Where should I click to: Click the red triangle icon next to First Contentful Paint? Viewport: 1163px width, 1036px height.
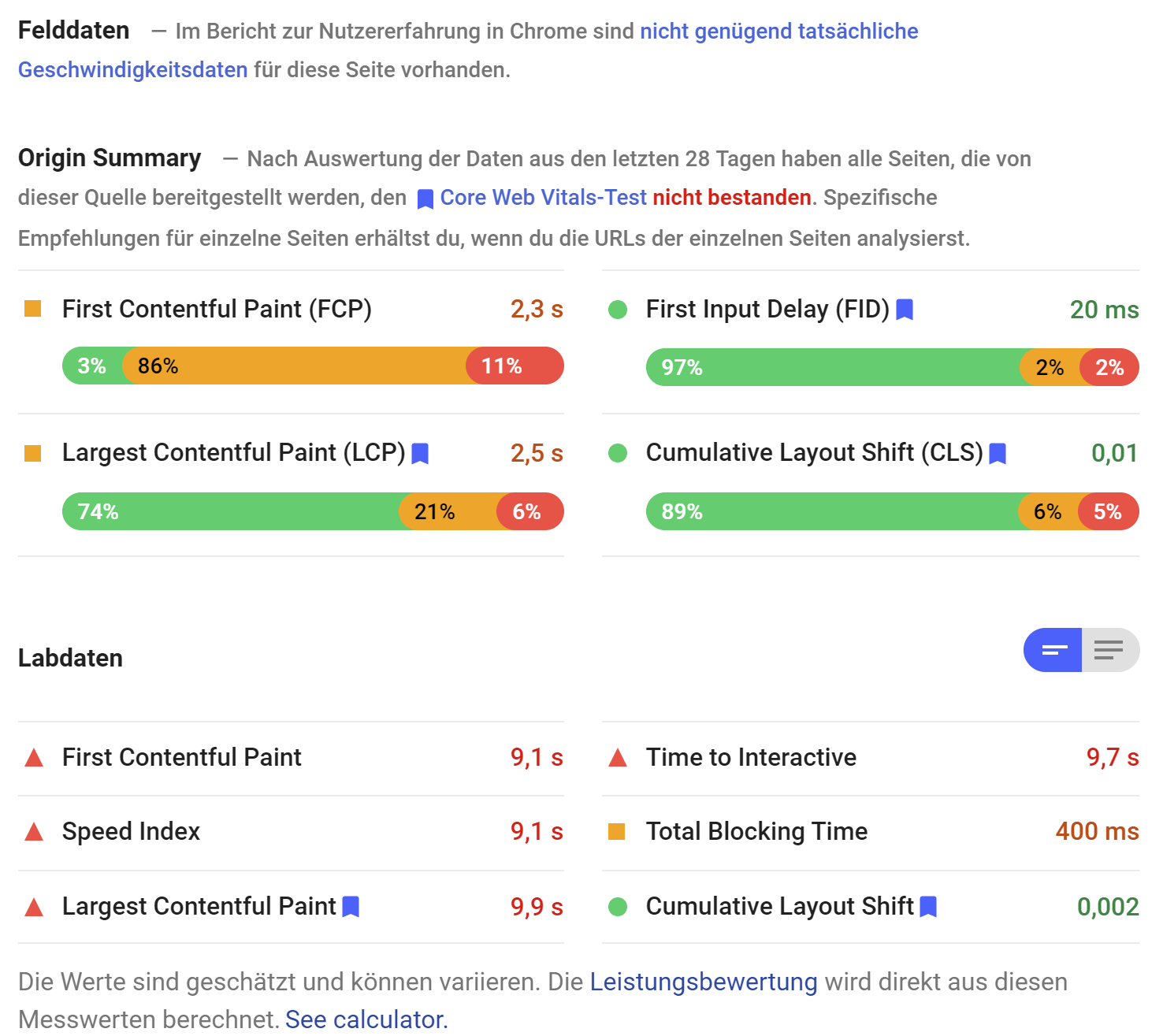(x=33, y=757)
